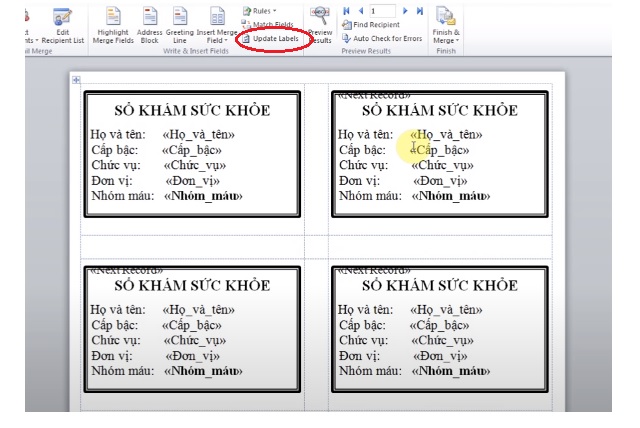Click «Cấp_bậc» field in first label
The image size is (640, 428).
[x=192, y=150]
